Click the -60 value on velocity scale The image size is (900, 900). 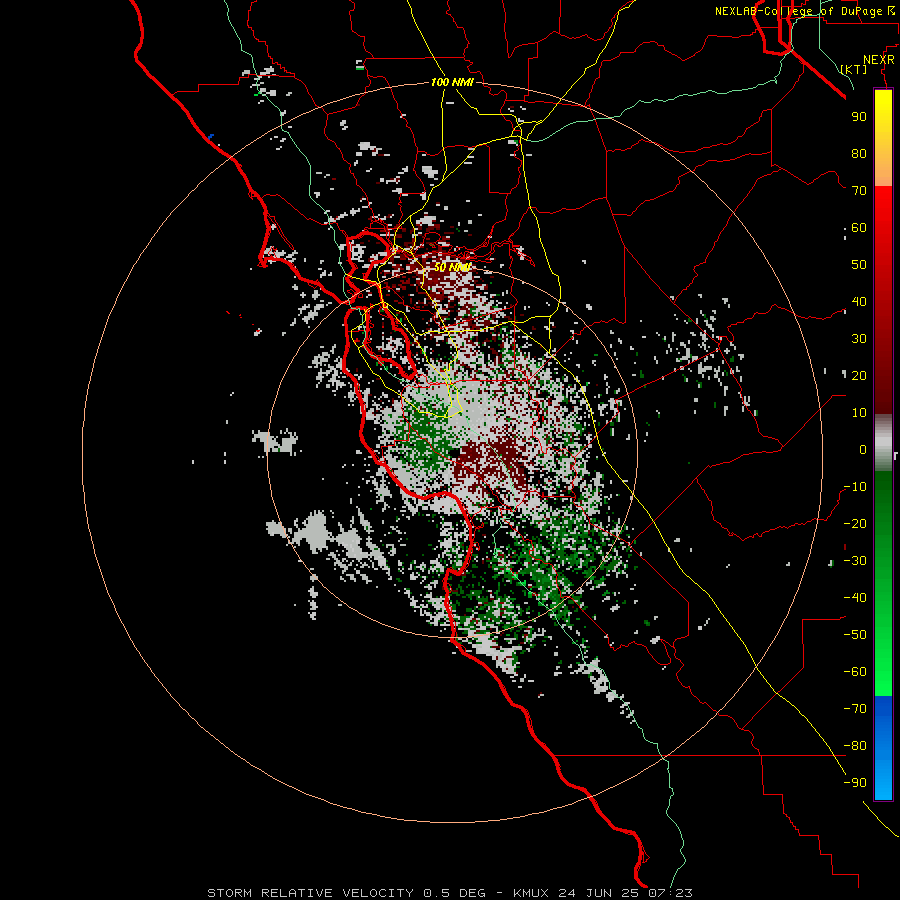click(x=855, y=672)
